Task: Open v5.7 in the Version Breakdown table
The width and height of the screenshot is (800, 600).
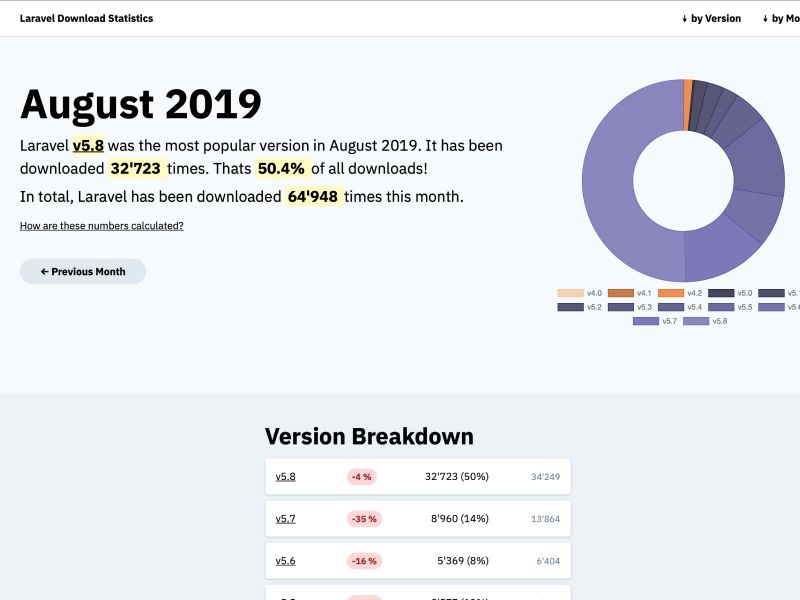Action: click(x=285, y=518)
